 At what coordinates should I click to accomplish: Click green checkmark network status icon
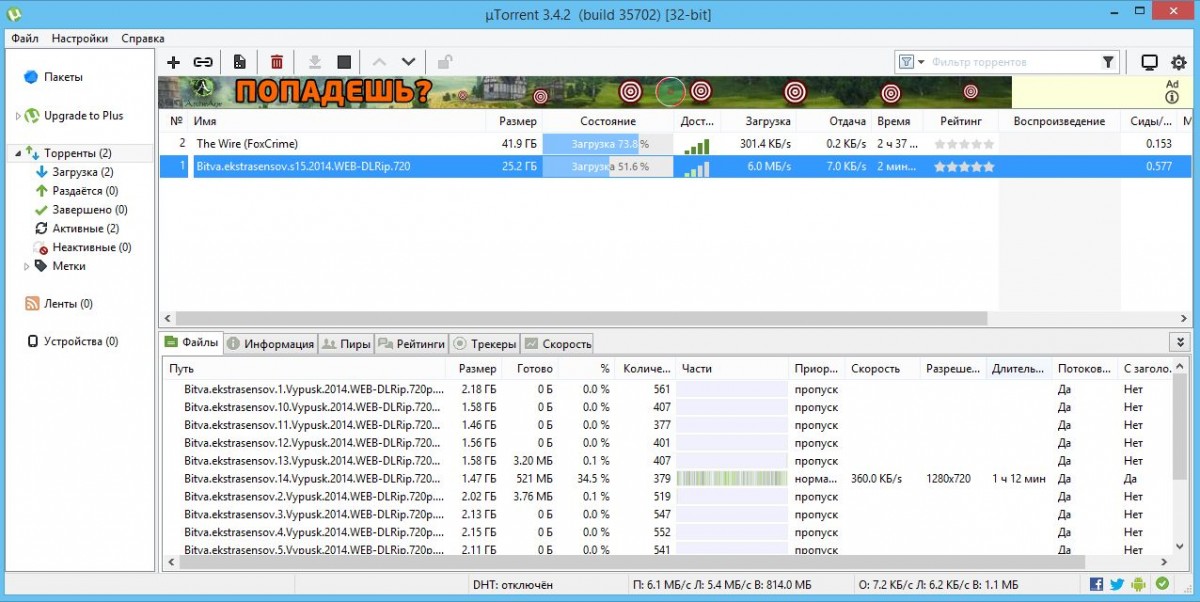1162,584
